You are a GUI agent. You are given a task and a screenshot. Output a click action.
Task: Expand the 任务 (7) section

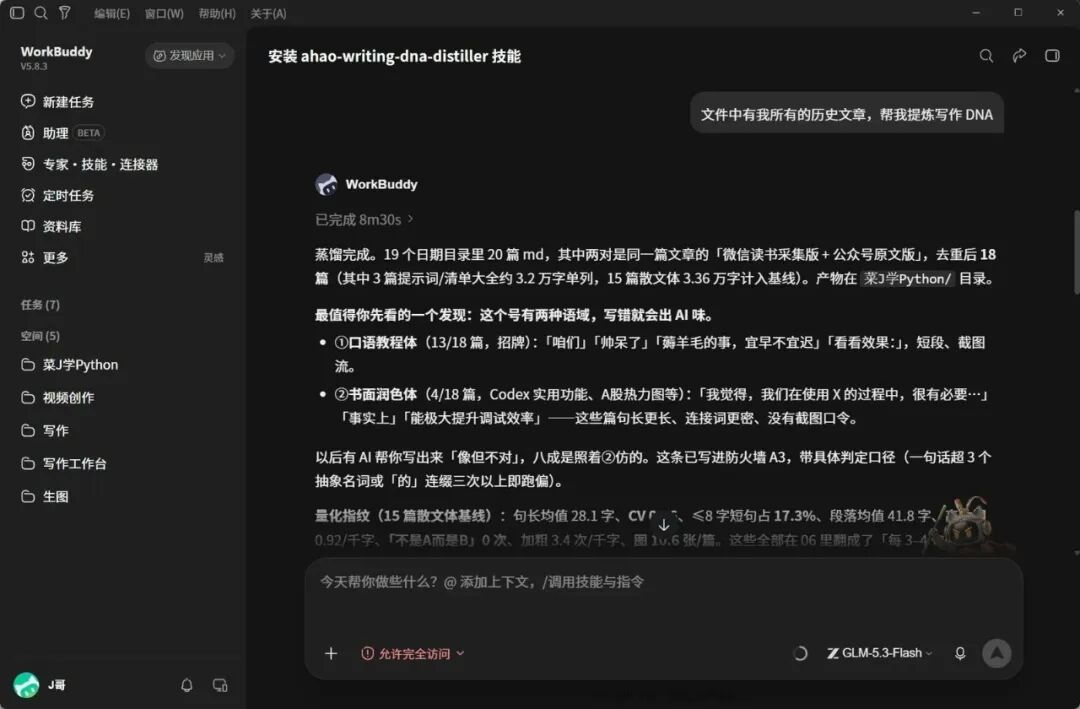point(40,305)
